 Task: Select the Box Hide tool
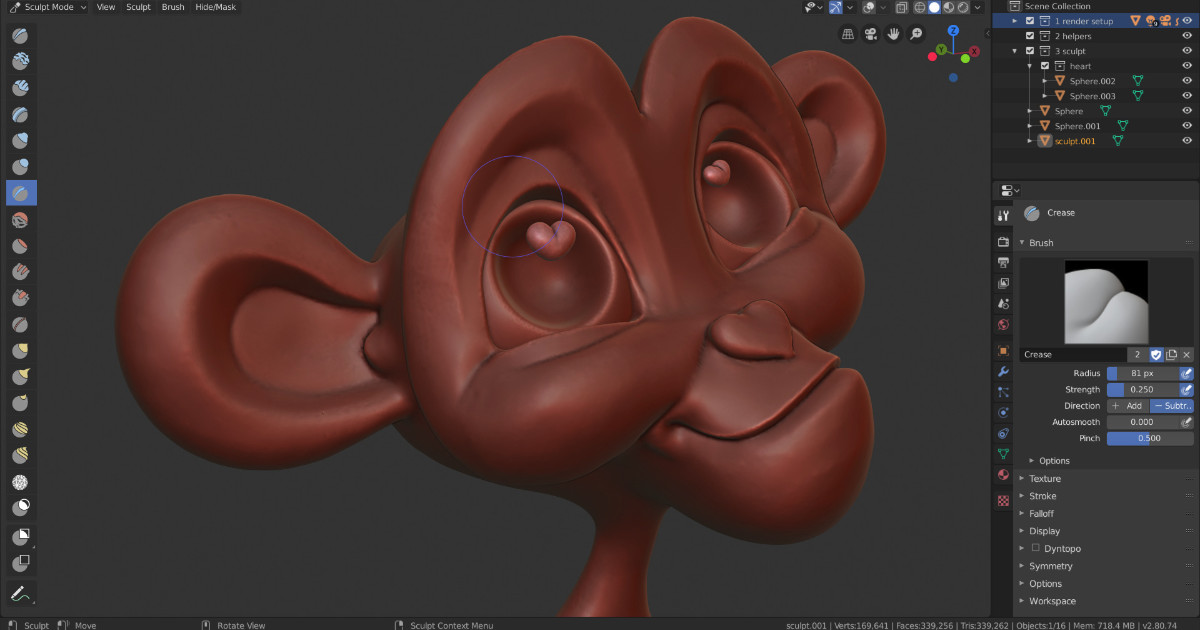coord(21,564)
